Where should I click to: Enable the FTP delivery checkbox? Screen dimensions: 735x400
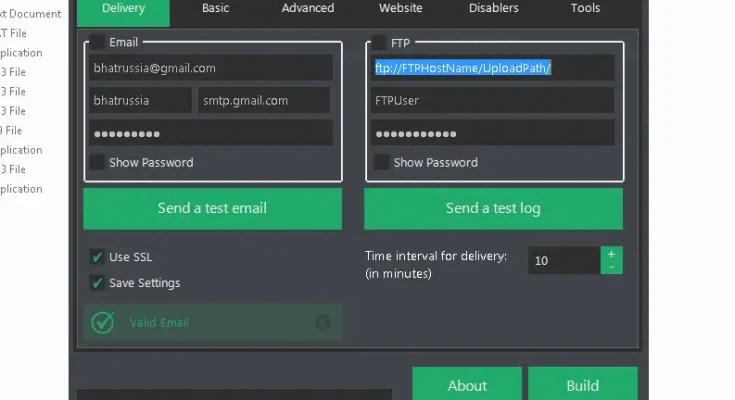(380, 42)
